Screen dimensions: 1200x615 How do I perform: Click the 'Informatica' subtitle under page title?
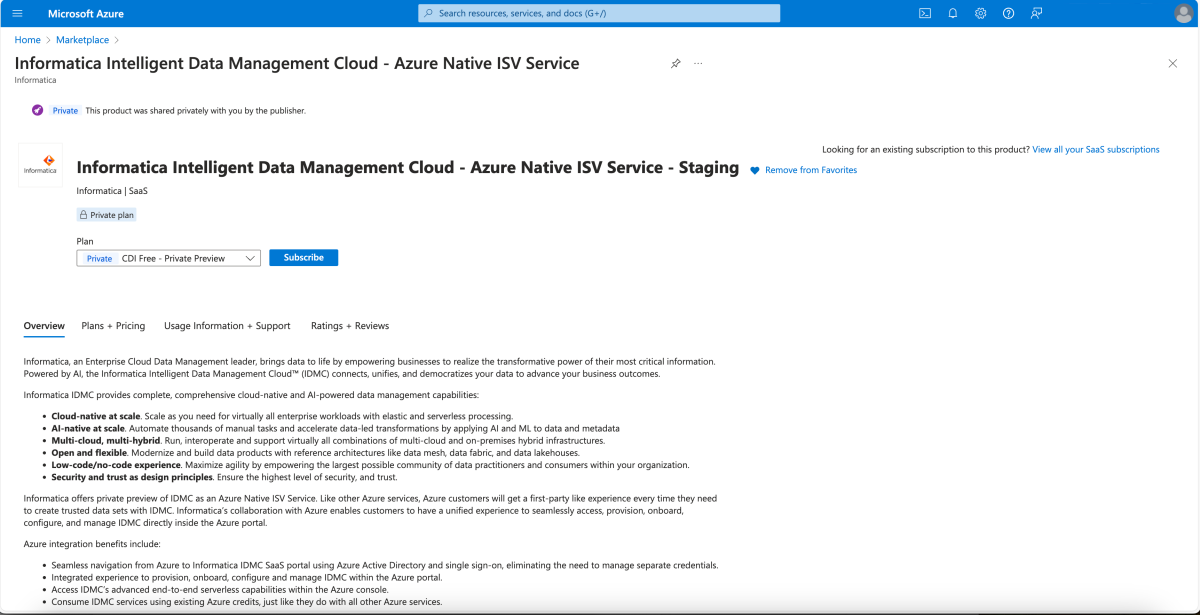tap(35, 80)
